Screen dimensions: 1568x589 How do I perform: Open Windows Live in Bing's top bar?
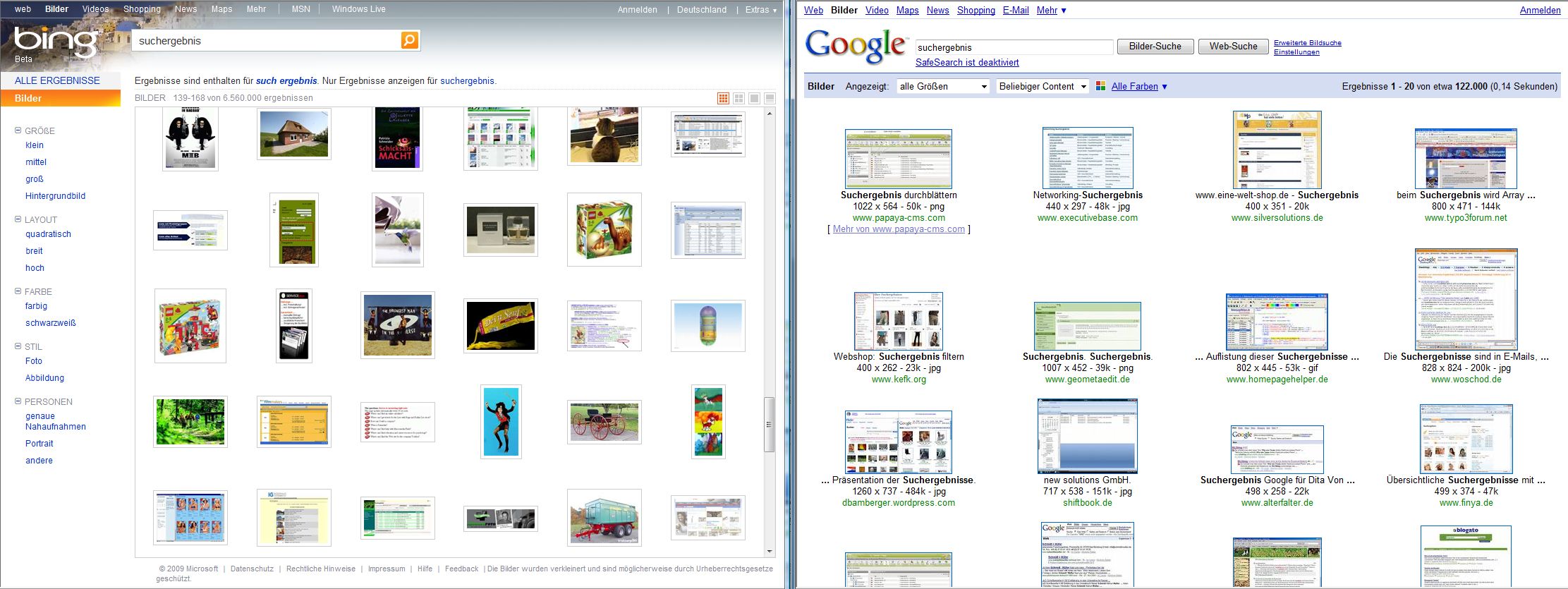(358, 9)
